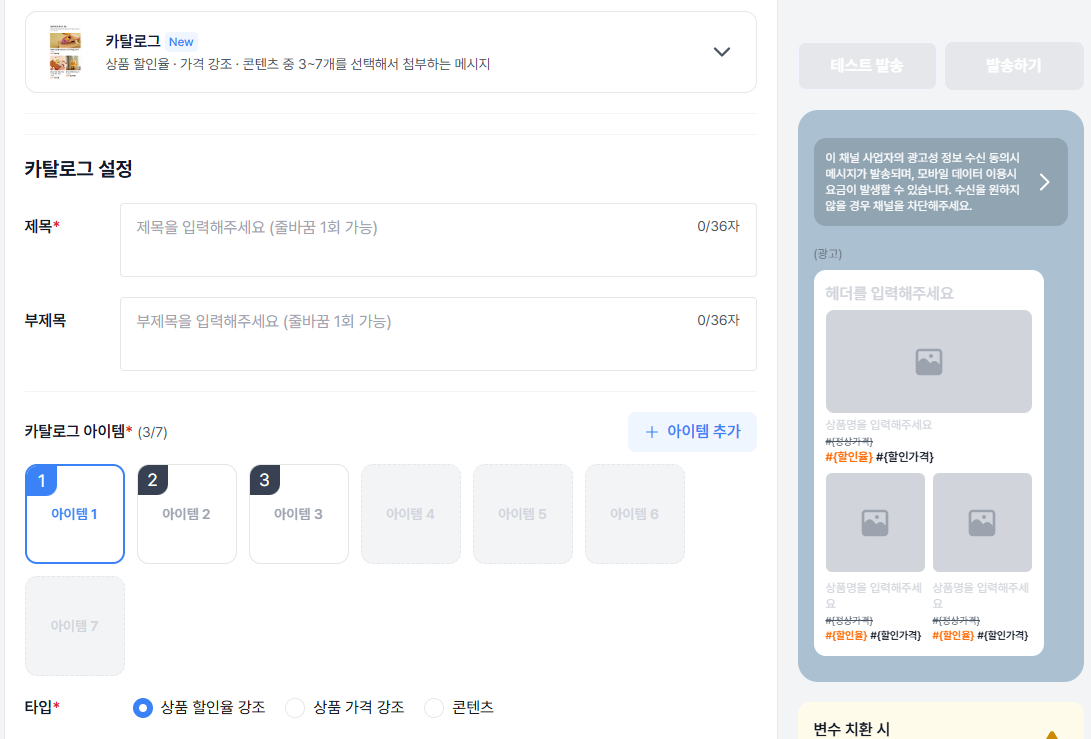
Task: Click the 부제목 subtitle input field
Action: point(438,334)
